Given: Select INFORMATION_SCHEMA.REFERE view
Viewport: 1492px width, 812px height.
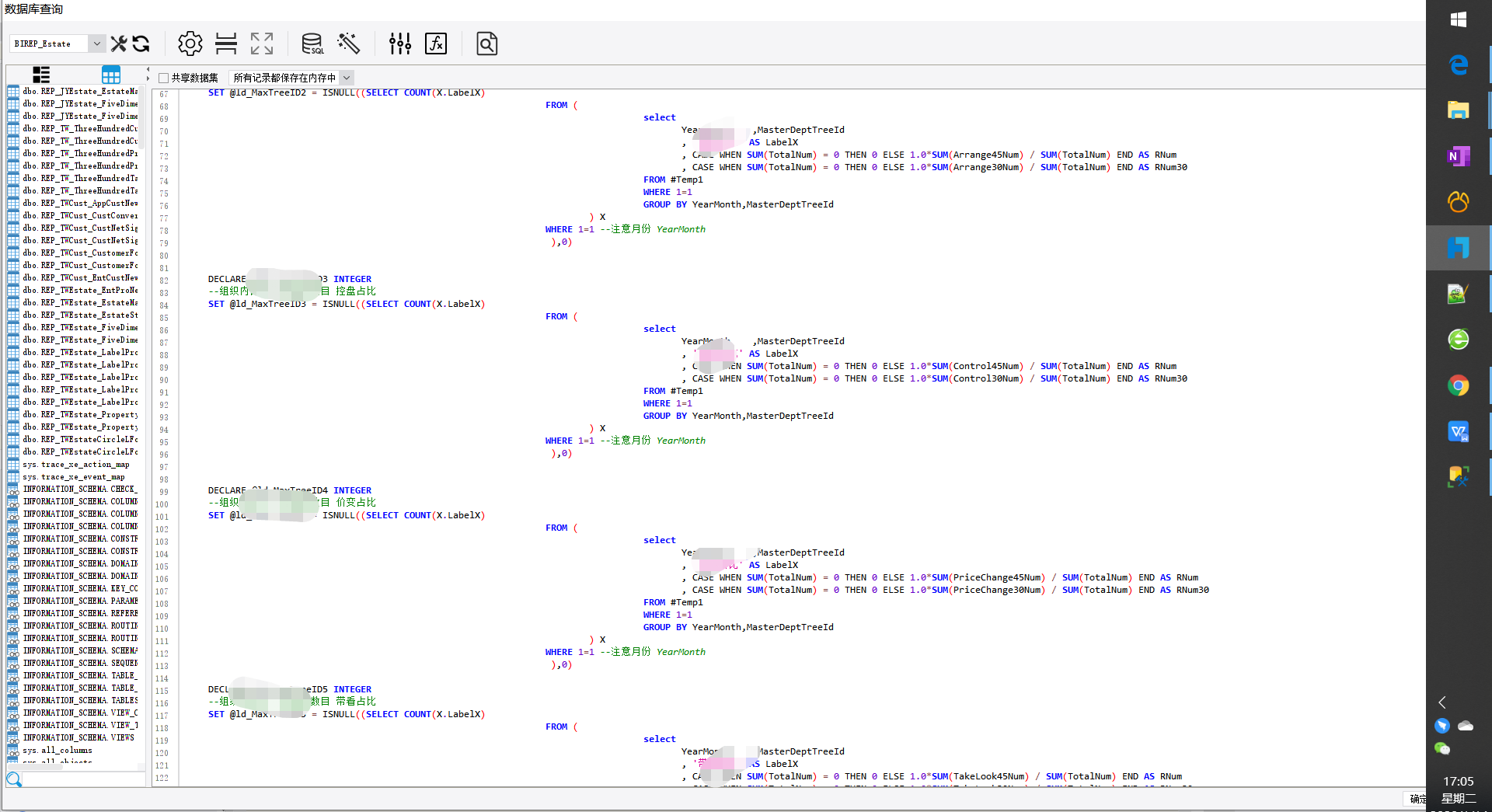Looking at the screenshot, I should 80,614.
